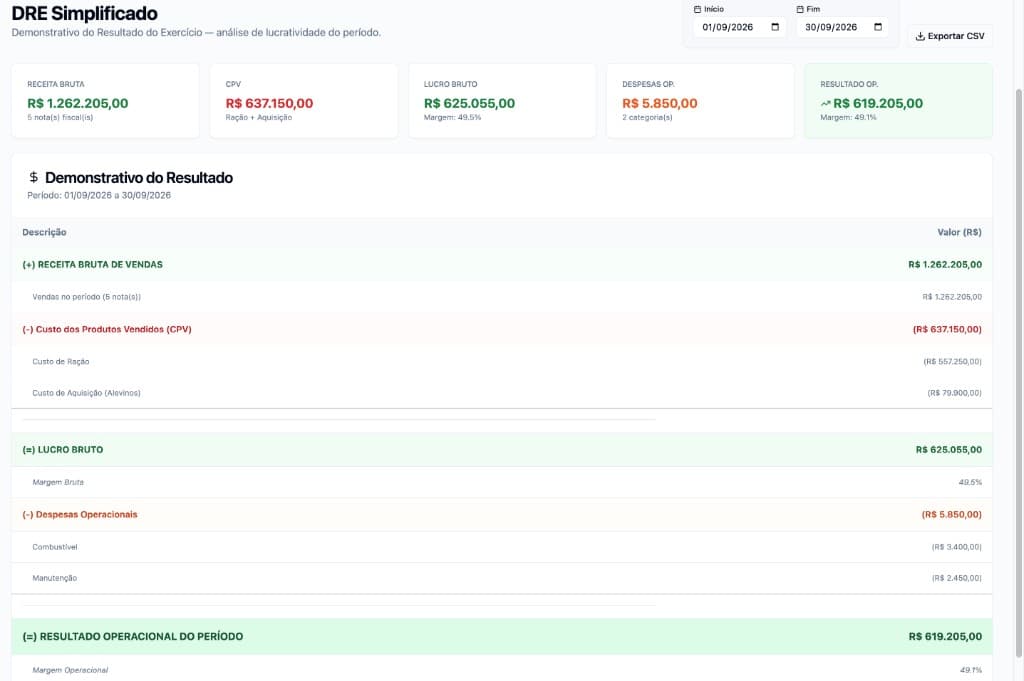Select the Manutenção row label
This screenshot has width=1024, height=681.
(x=55, y=578)
